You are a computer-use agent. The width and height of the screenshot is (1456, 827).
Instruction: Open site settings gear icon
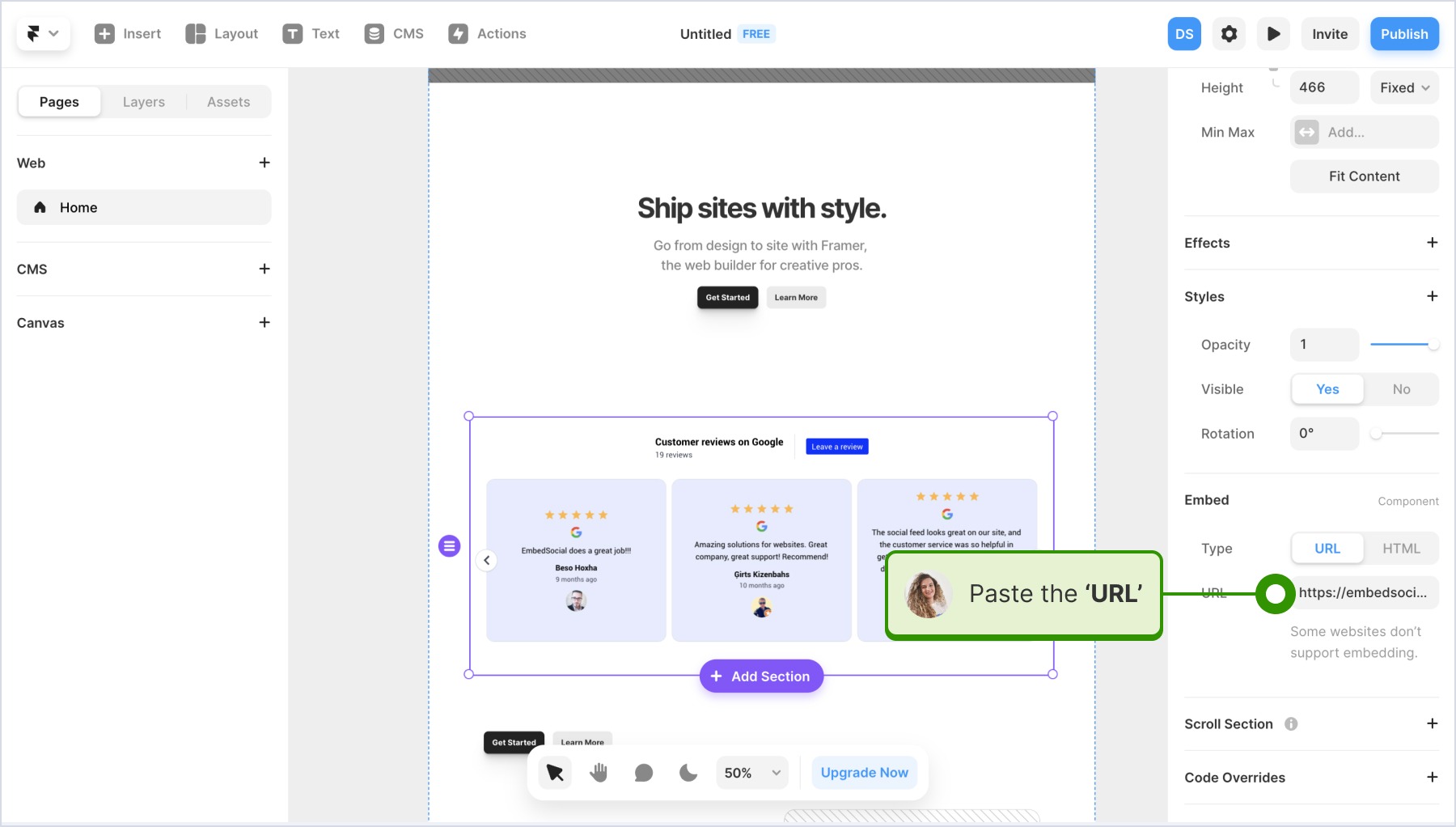[1229, 34]
